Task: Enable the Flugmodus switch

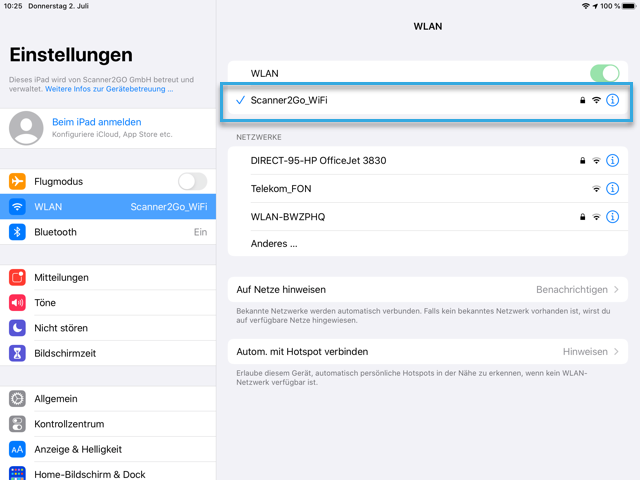Action: 192,181
